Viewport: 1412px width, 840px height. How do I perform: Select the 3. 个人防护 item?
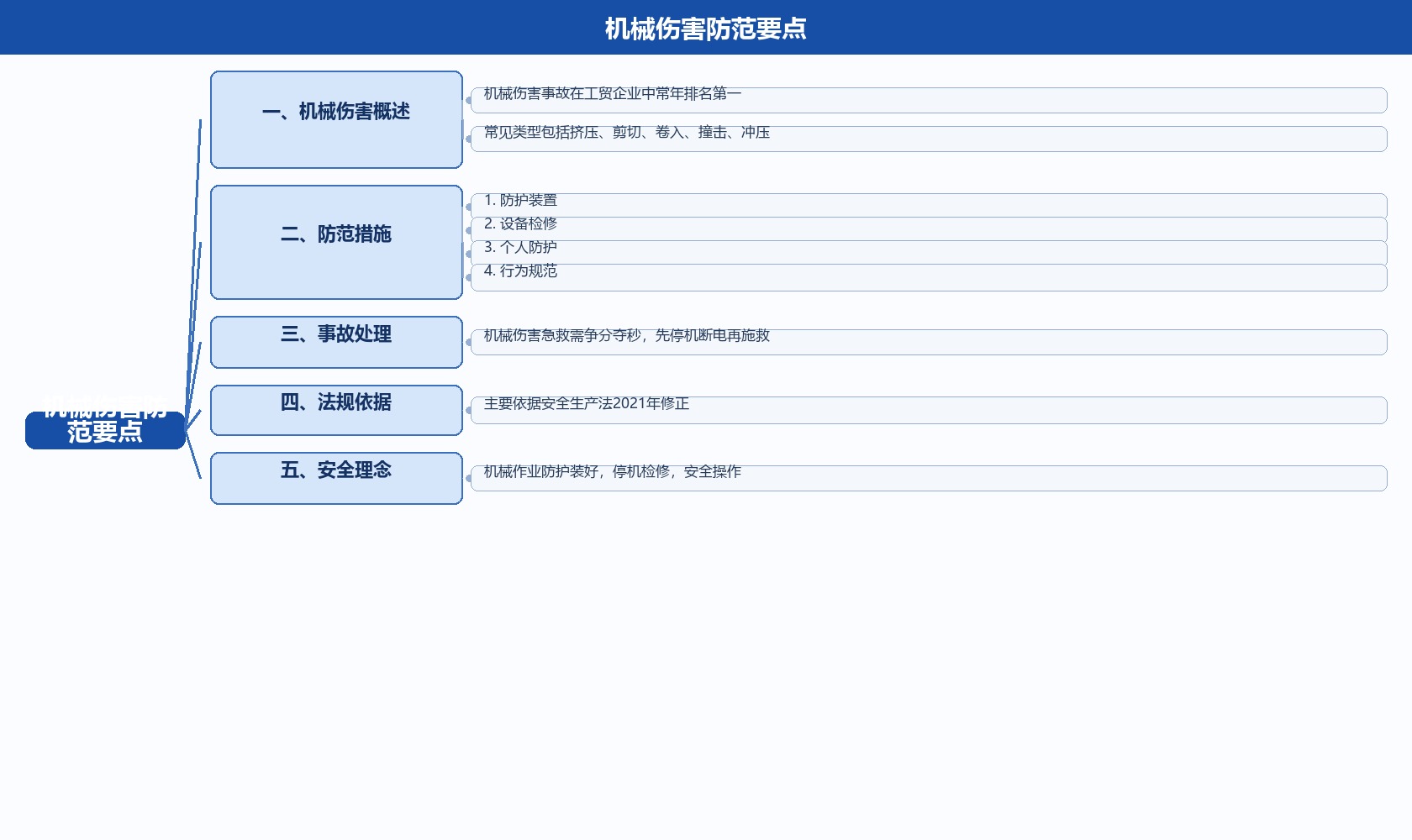929,253
